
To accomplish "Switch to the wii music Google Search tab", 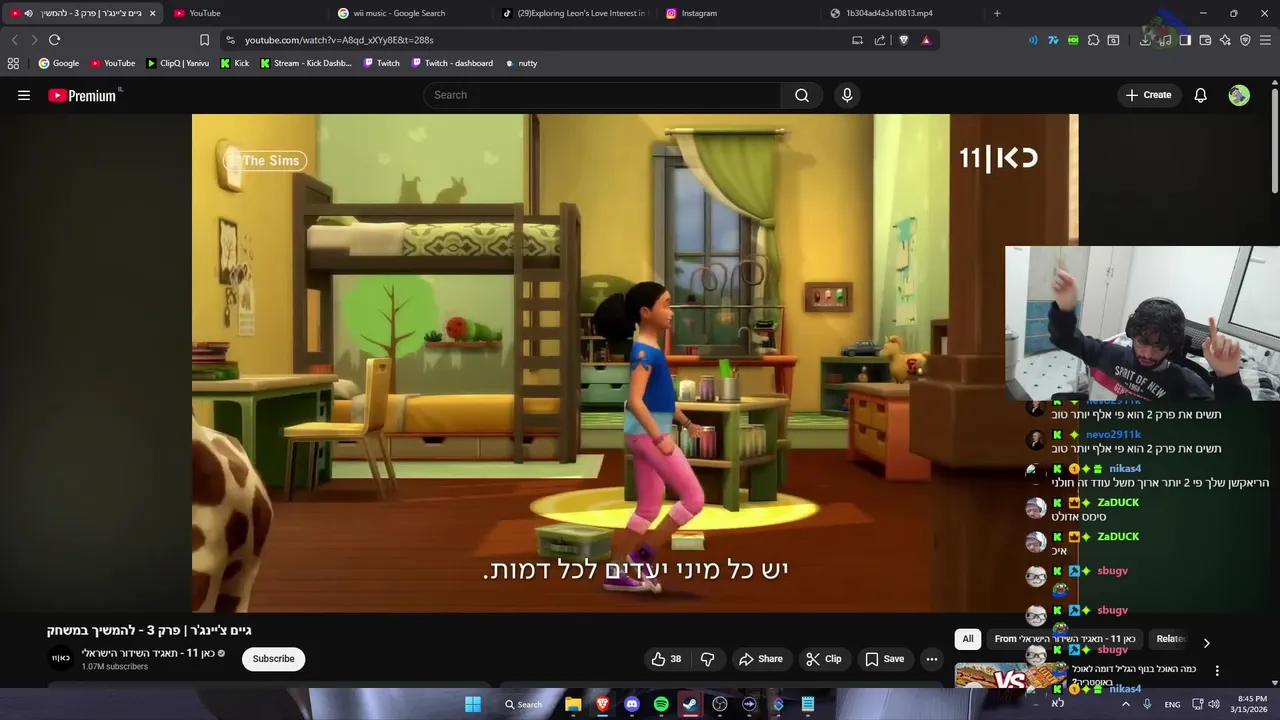I will (408, 13).
